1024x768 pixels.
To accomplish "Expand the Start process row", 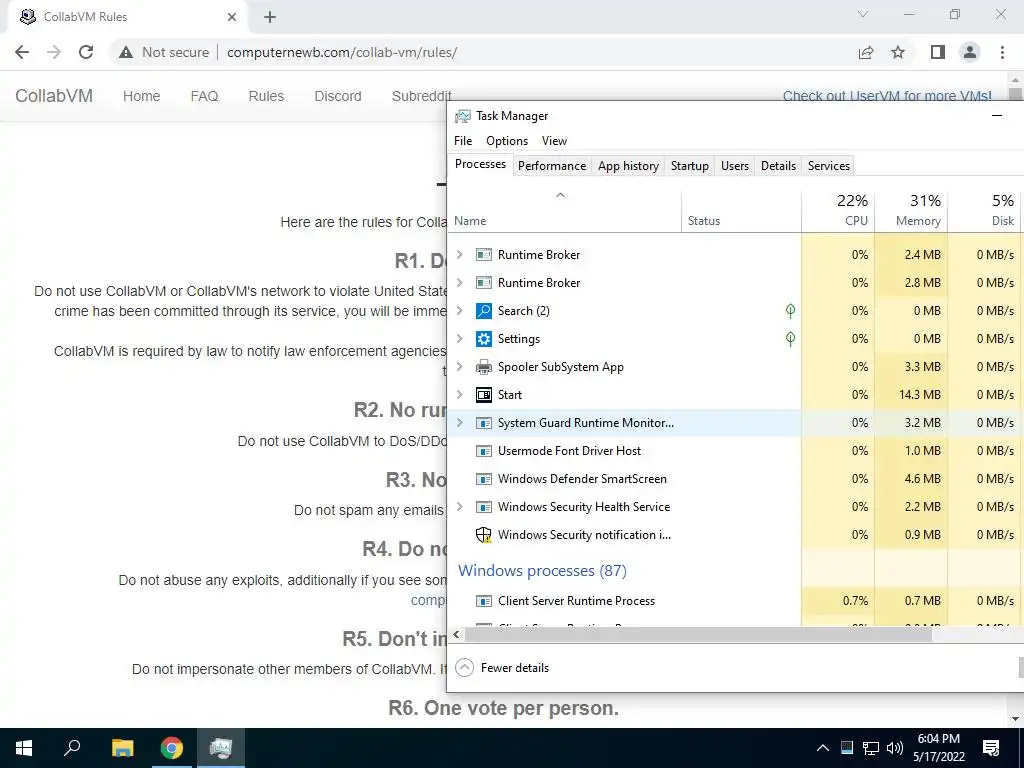I will tap(460, 395).
